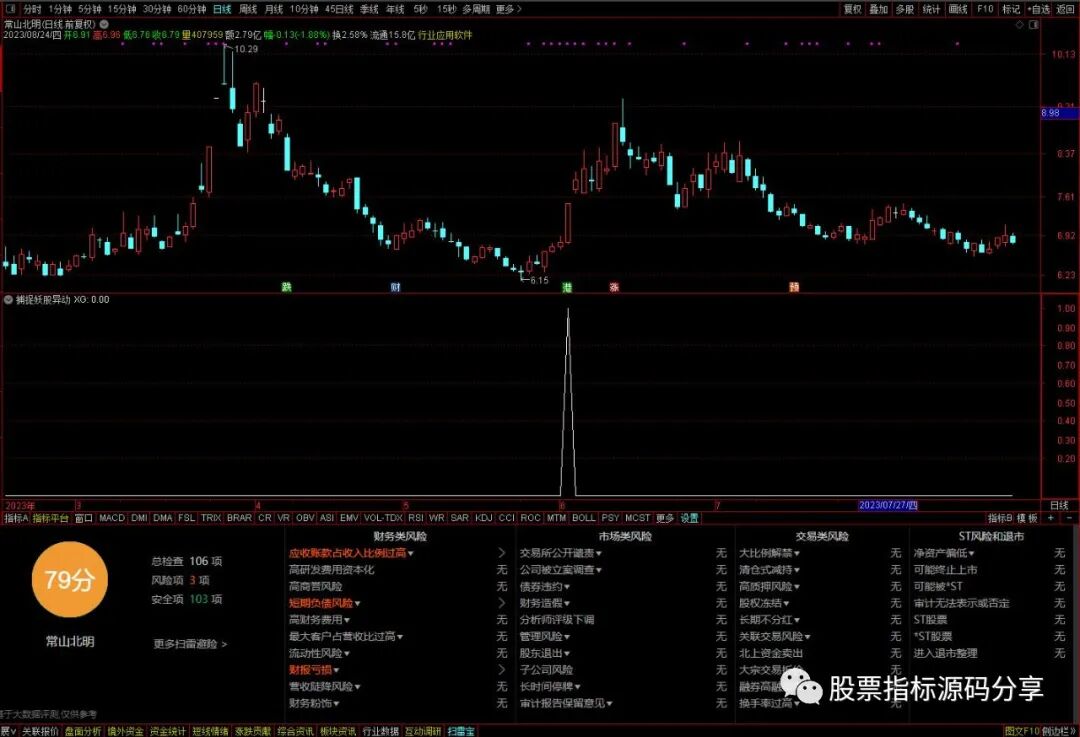Click the 返回 button
The width and height of the screenshot is (1080, 737).
point(1064,9)
